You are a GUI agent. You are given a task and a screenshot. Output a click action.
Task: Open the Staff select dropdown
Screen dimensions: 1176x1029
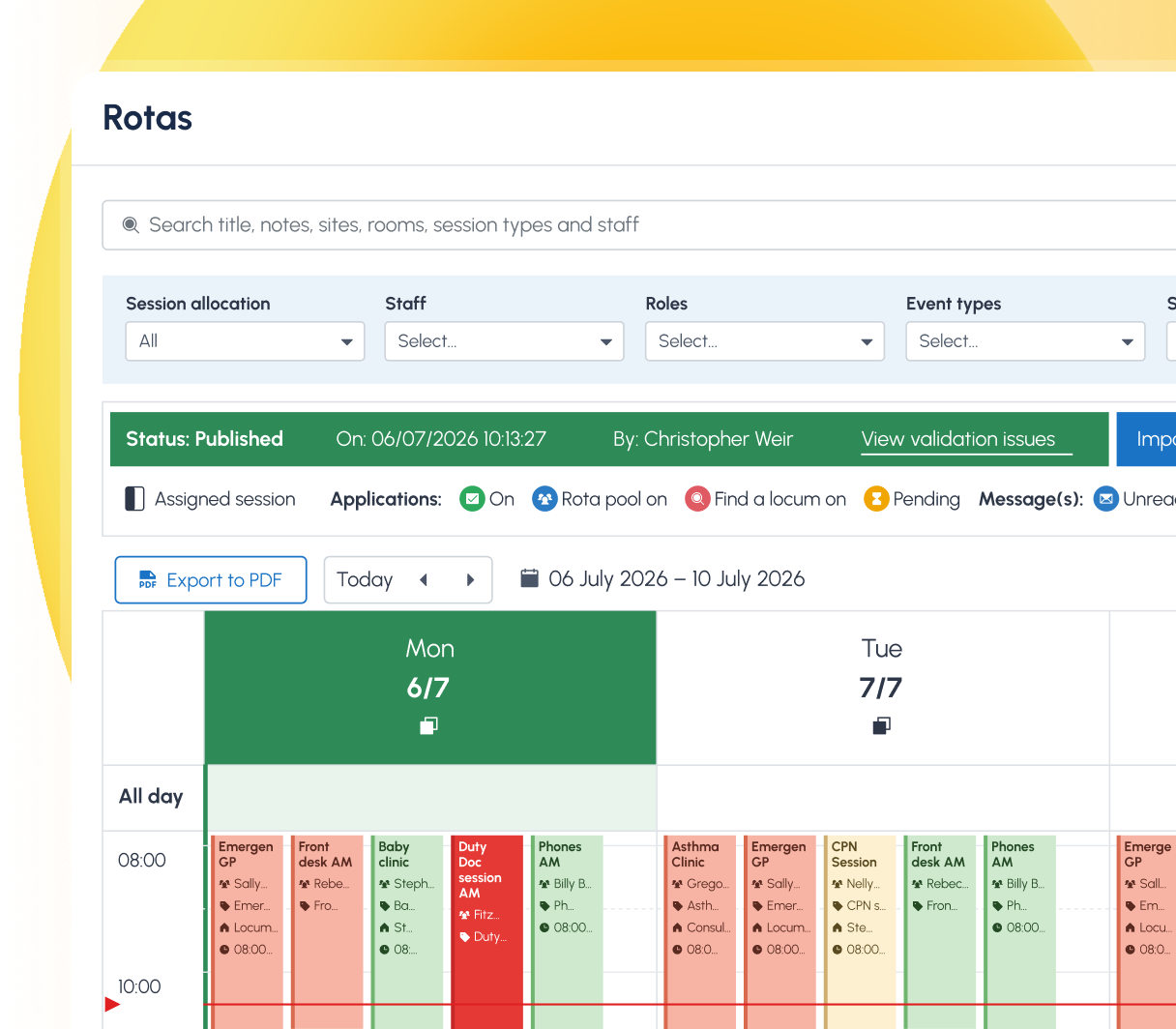504,341
